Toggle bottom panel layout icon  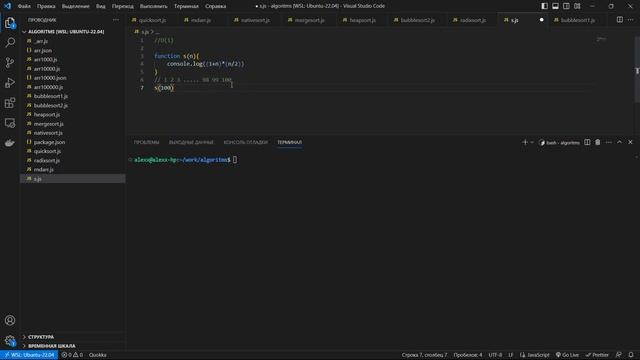pyautogui.click(x=556, y=6)
